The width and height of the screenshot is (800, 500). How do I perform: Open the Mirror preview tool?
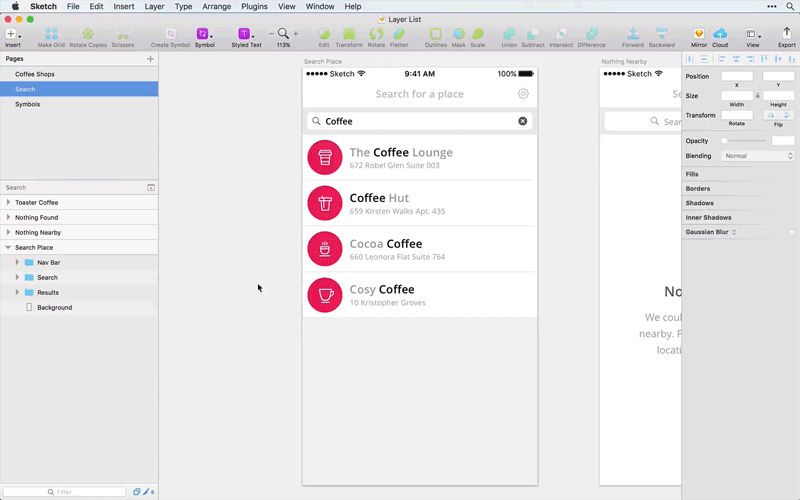(698, 35)
